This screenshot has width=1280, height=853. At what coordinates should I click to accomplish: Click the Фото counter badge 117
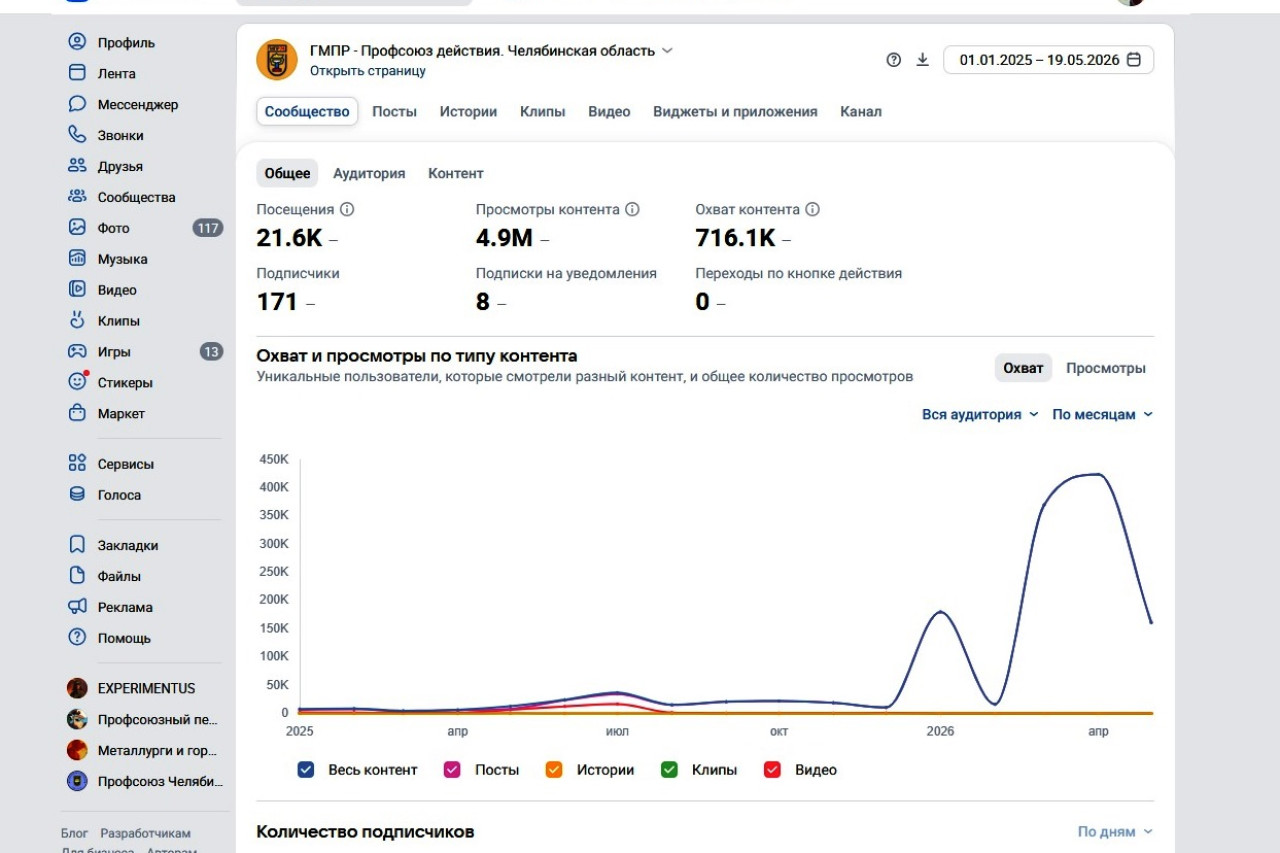point(208,228)
